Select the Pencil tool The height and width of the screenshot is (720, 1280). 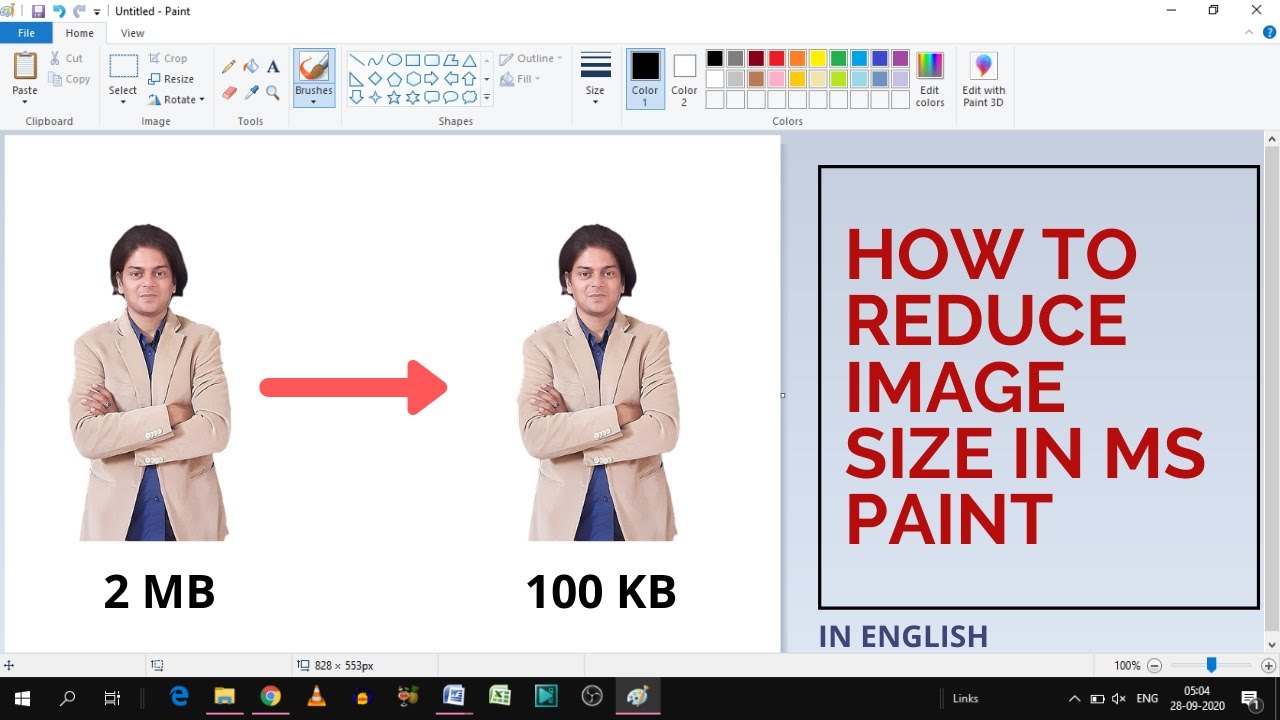pyautogui.click(x=229, y=67)
